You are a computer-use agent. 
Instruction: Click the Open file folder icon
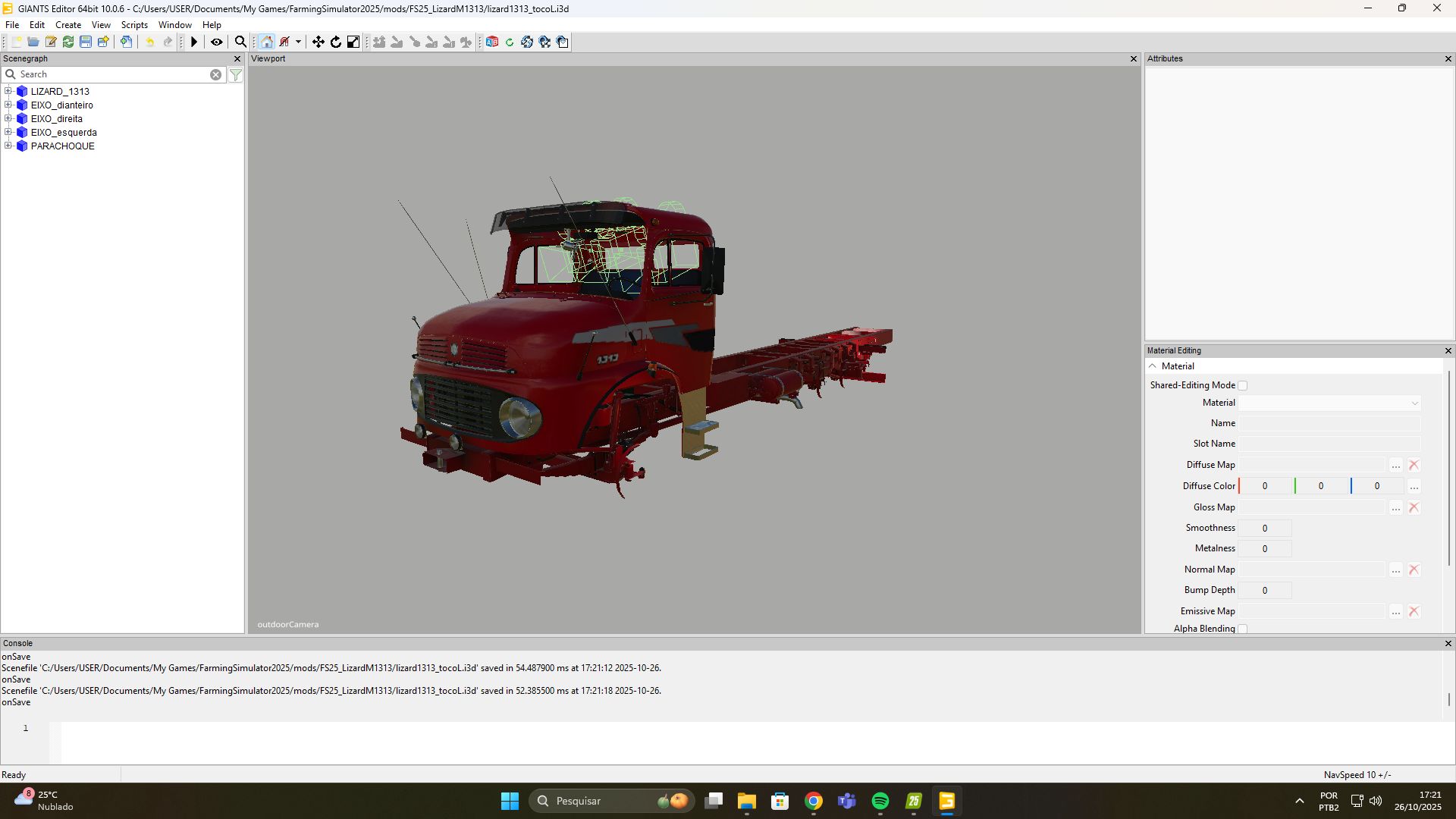33,42
